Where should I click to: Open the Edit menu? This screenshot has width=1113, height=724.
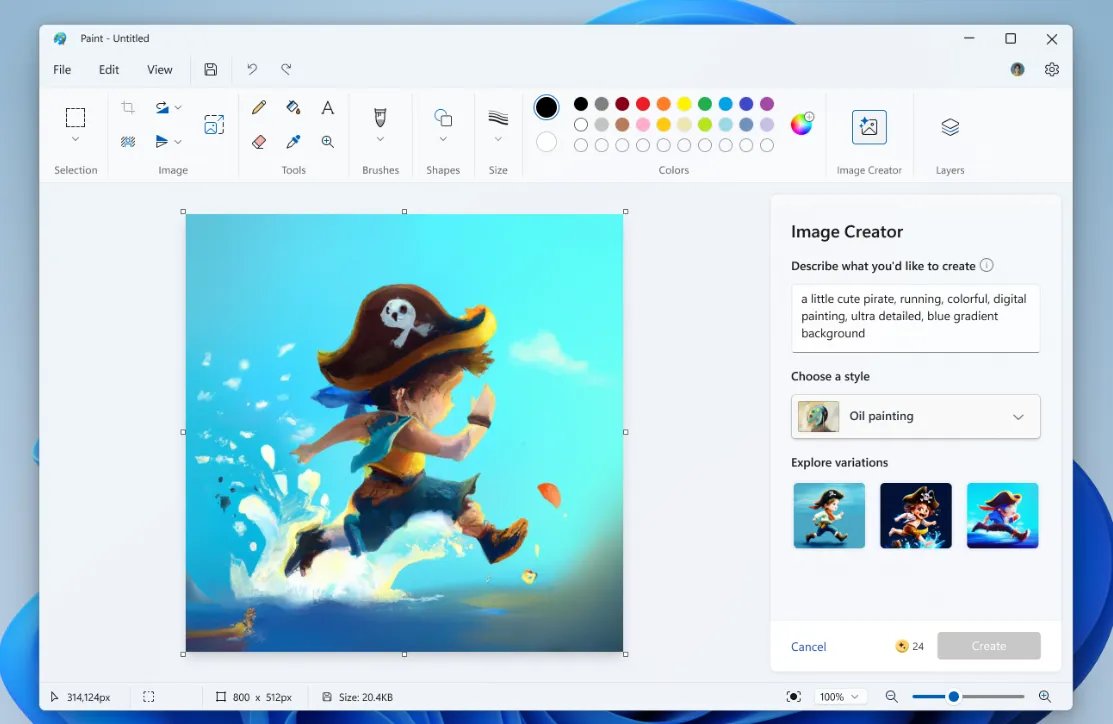click(x=108, y=69)
